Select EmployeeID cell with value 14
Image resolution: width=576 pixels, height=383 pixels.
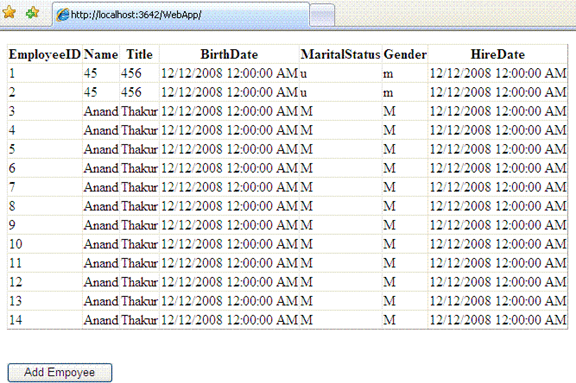tap(45, 320)
